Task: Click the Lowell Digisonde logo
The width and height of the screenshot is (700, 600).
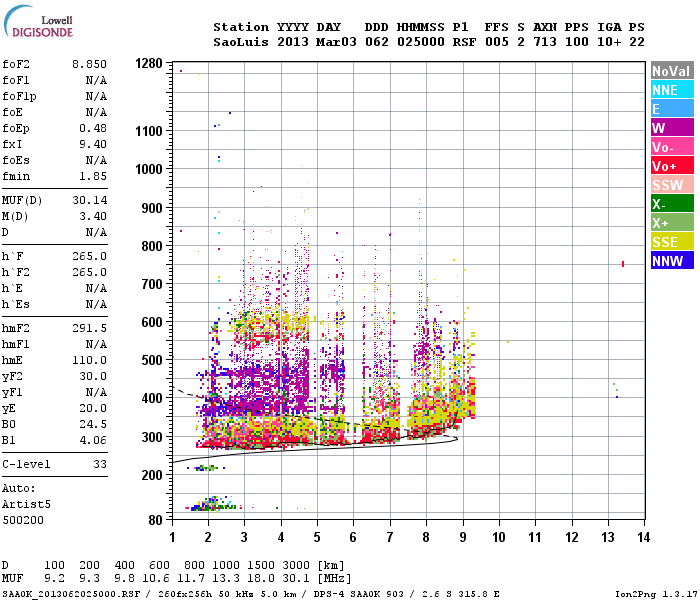Action: (38, 22)
